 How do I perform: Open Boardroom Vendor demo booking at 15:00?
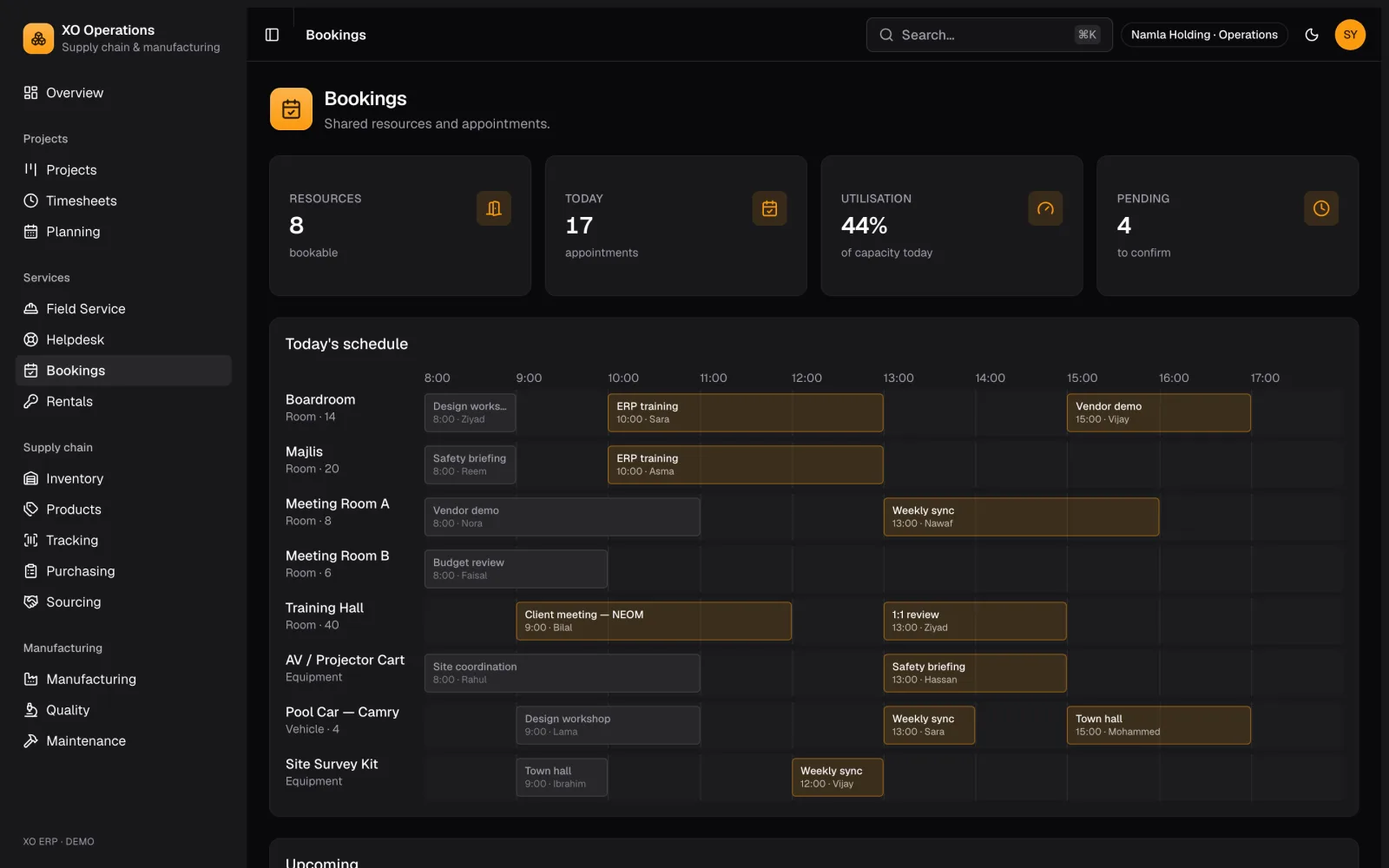click(x=1159, y=412)
